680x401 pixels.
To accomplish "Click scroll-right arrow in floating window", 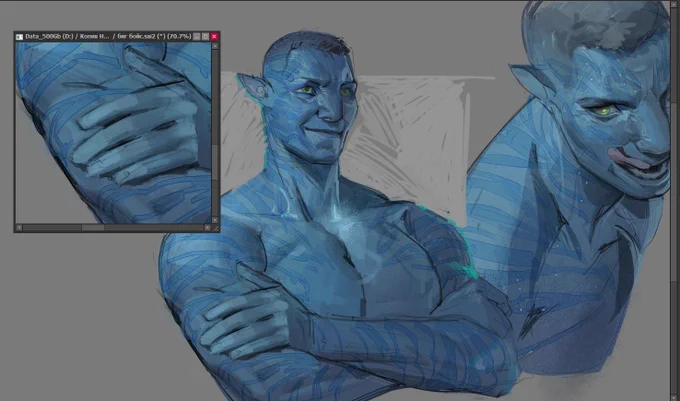I will (207, 228).
